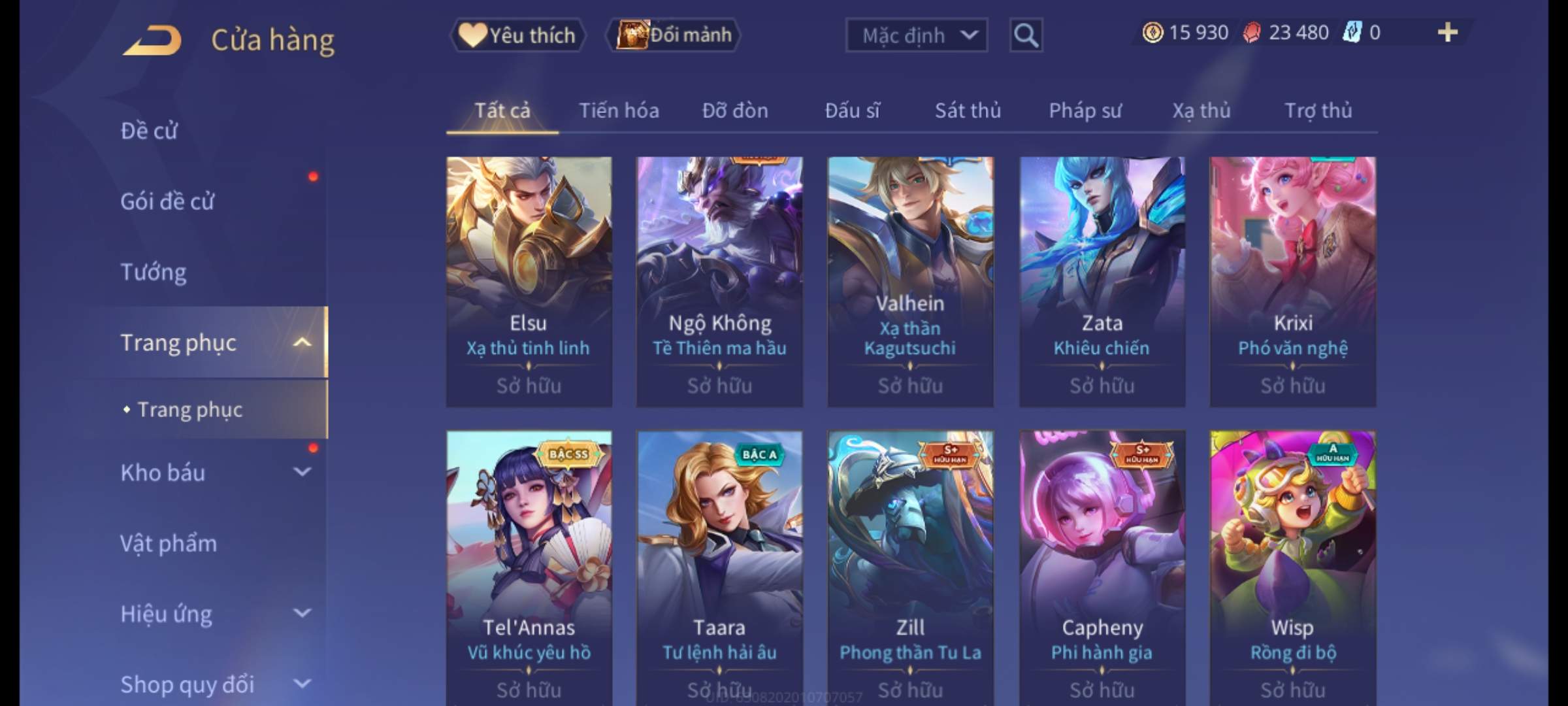1568x706 pixels.
Task: Select the Pháp sư category tab
Action: point(1085,110)
